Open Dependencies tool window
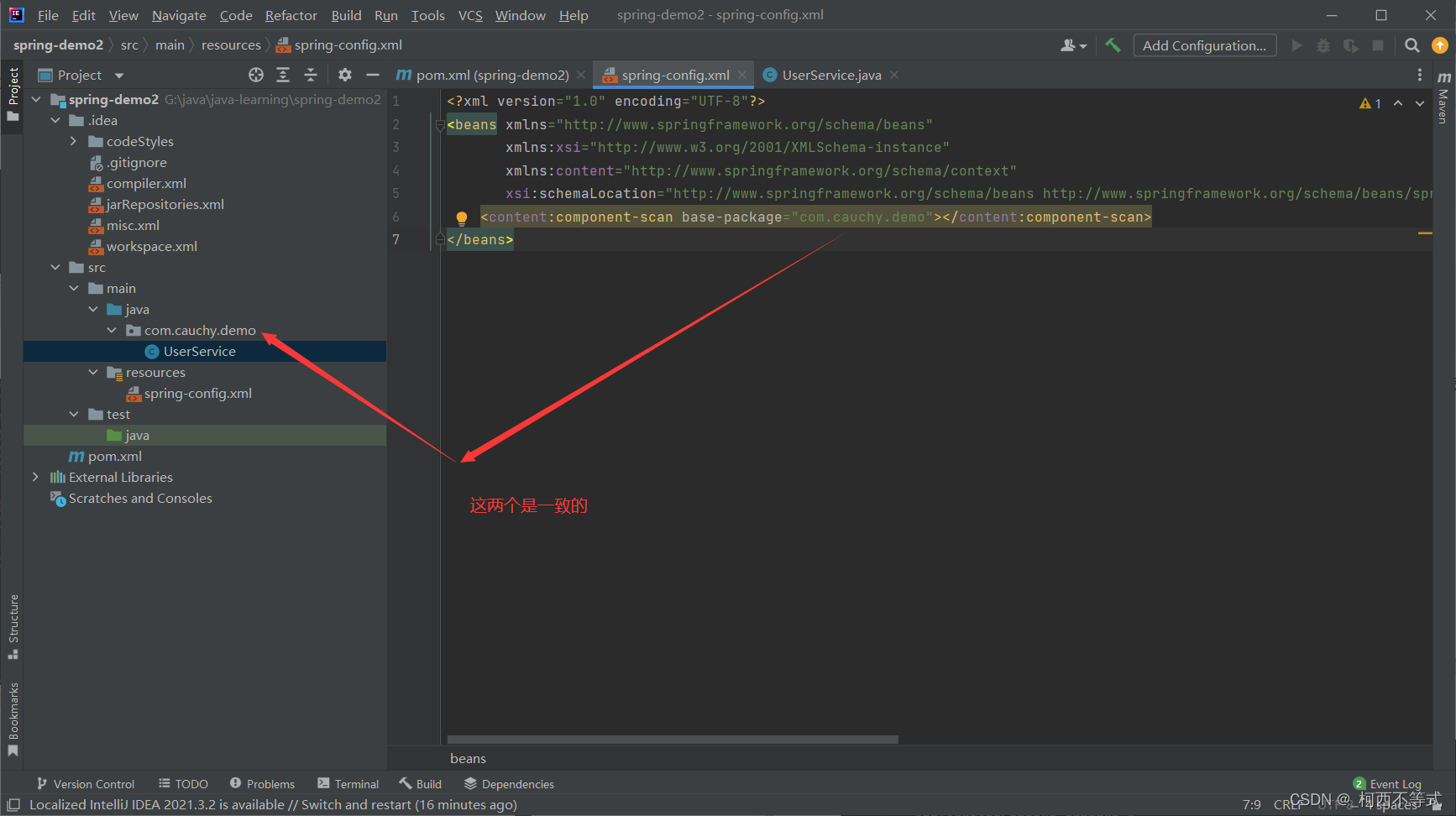This screenshot has width=1456, height=816. [509, 784]
